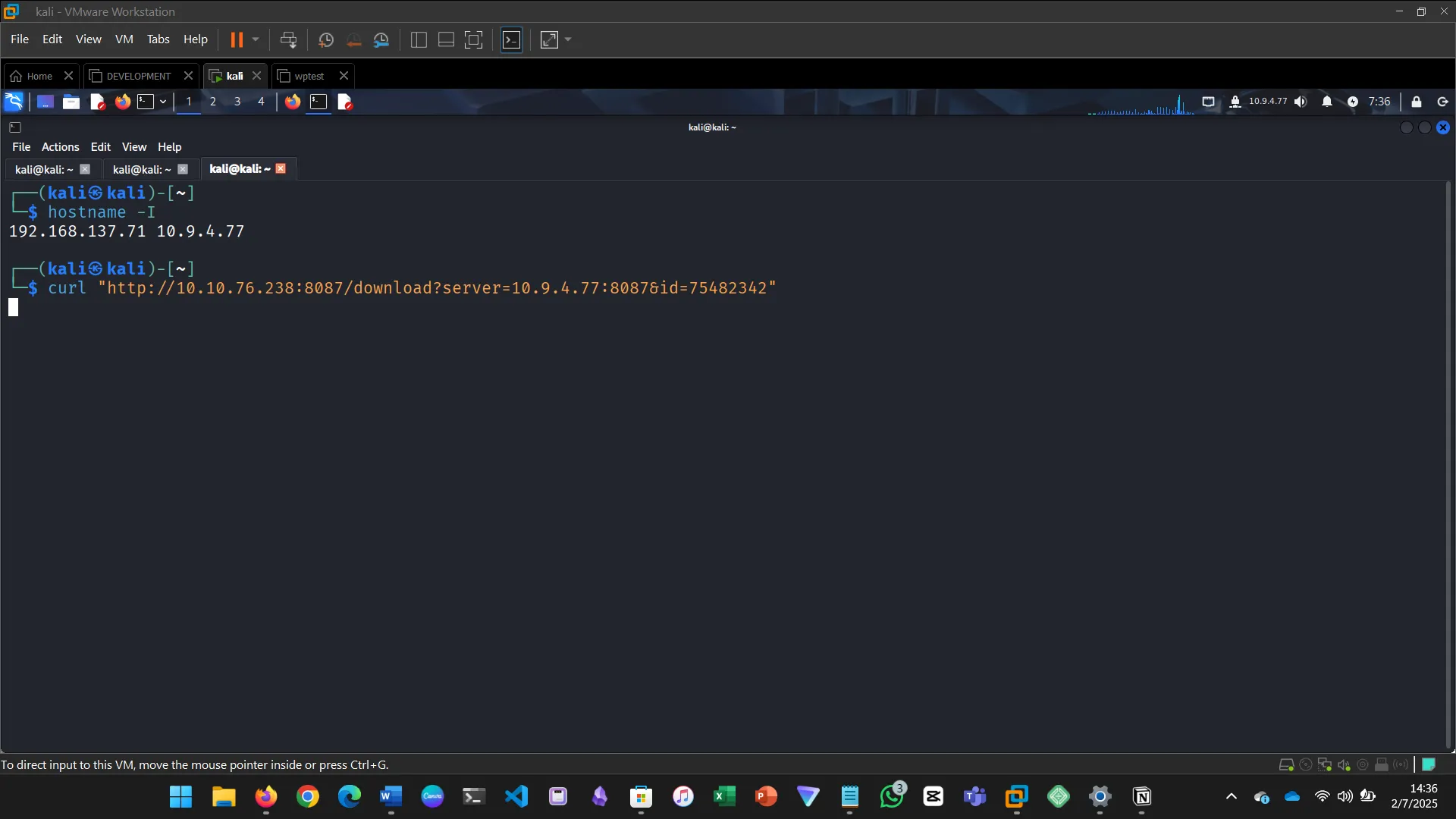Click the Kali volume speaker icon
The width and height of the screenshot is (1456, 819).
tap(1301, 102)
